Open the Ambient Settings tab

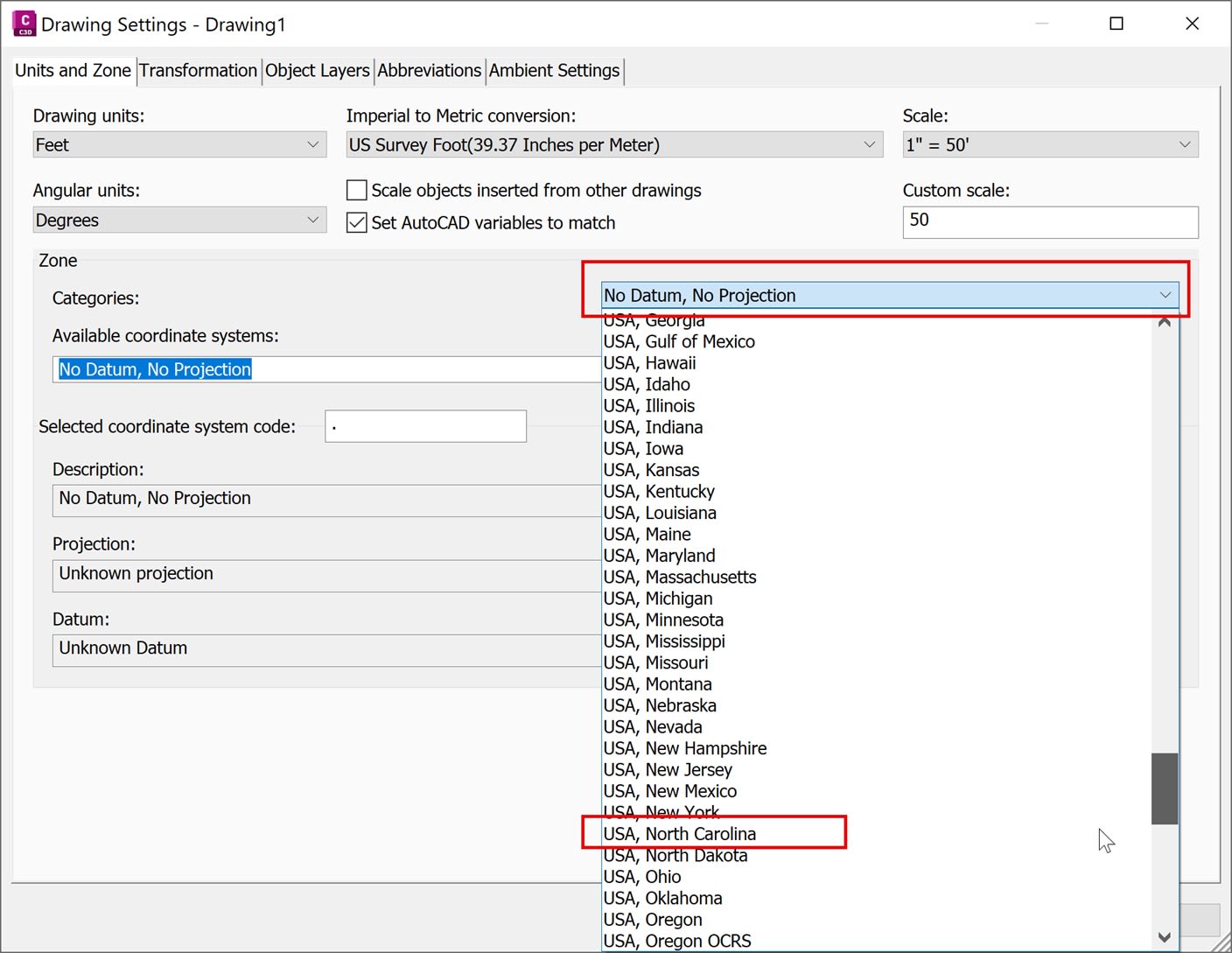click(x=555, y=71)
